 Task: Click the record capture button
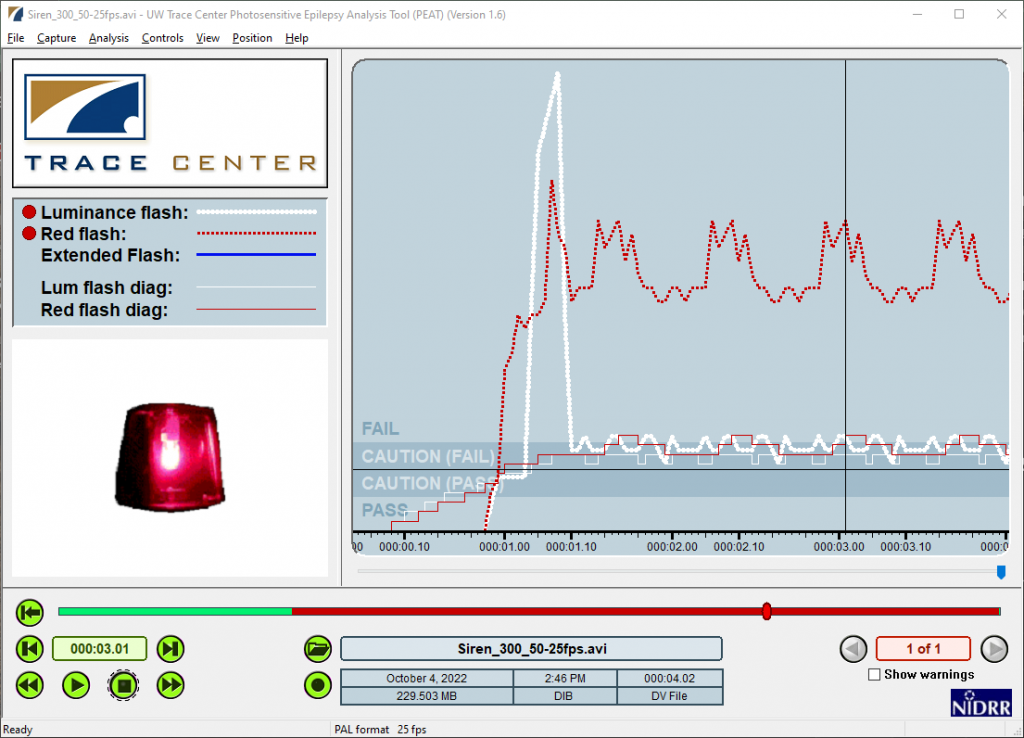click(318, 685)
